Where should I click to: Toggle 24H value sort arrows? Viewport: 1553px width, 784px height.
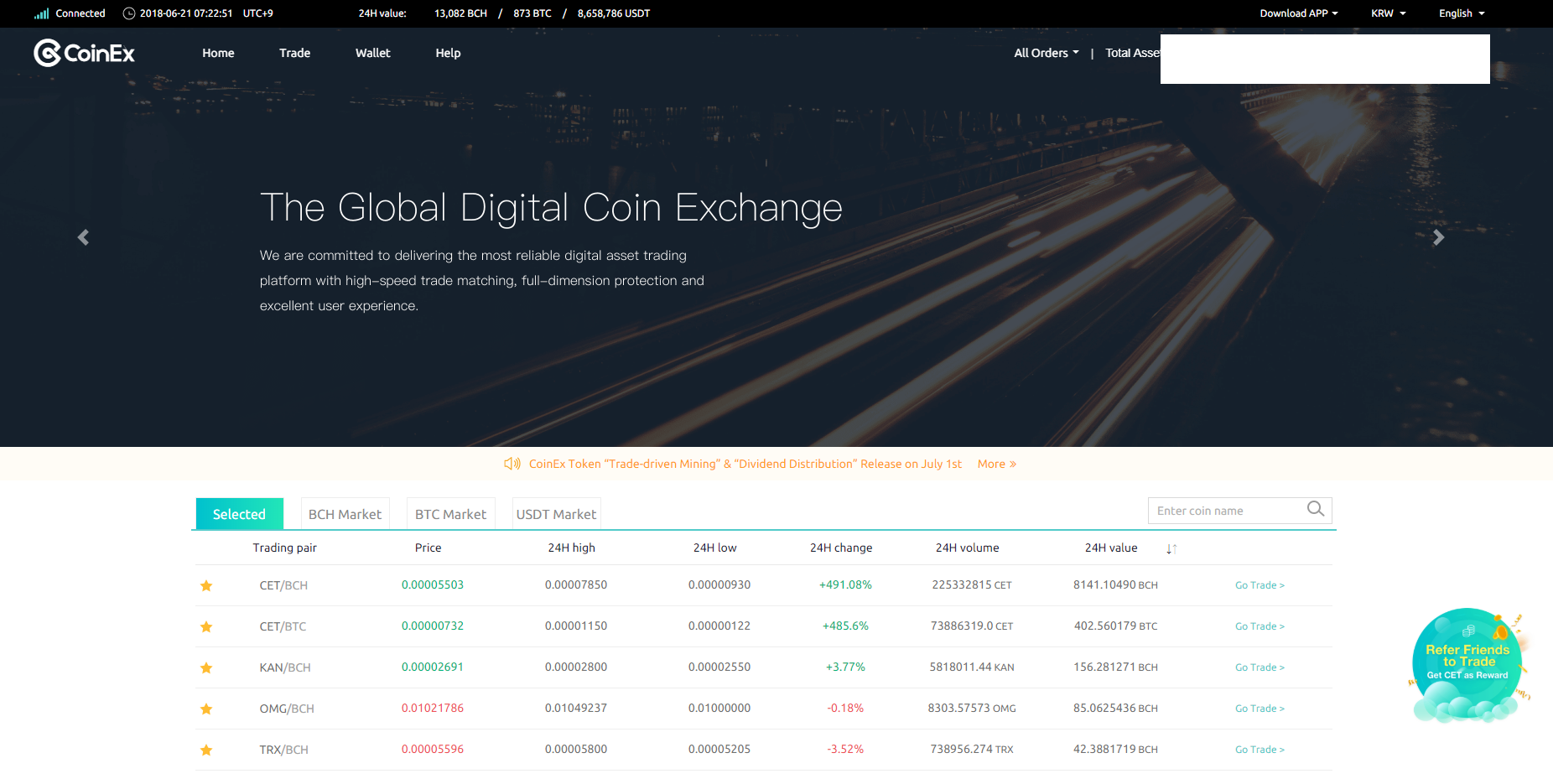1171,548
